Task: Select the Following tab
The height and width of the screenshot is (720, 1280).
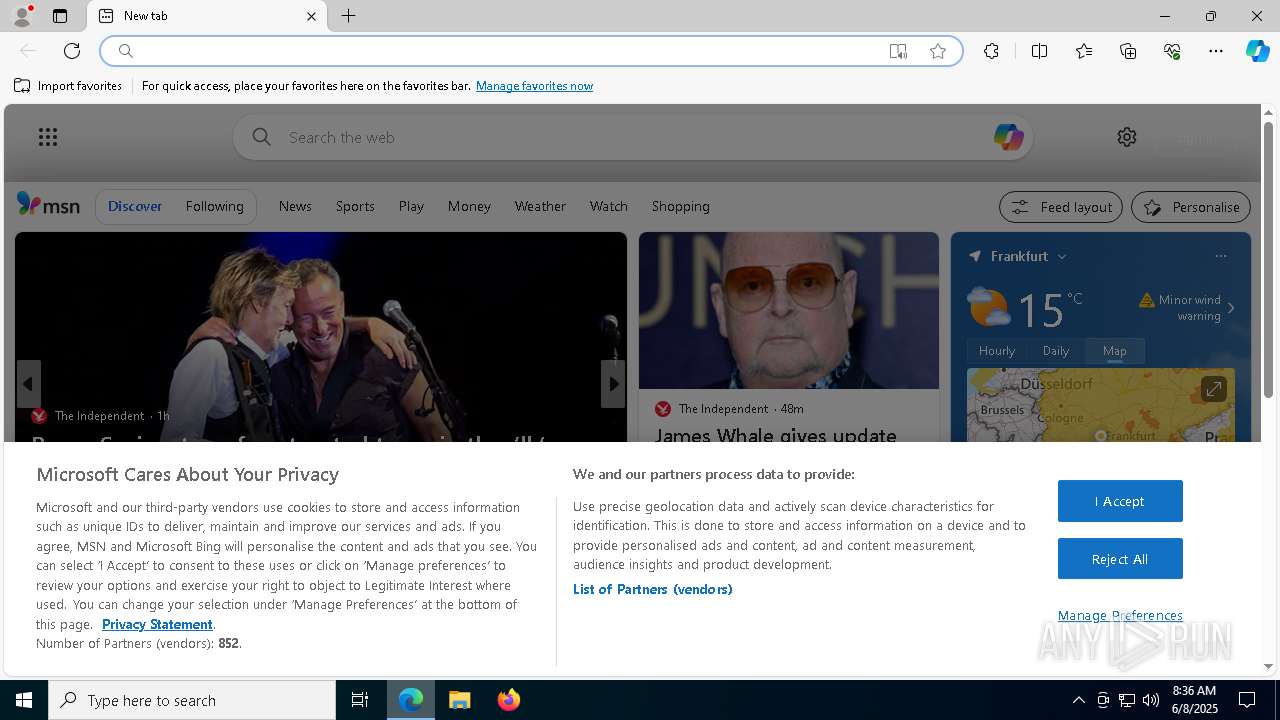Action: point(214,206)
